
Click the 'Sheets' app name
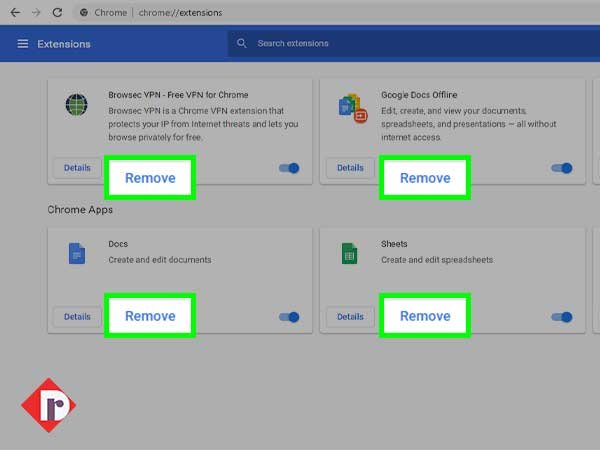(394, 244)
